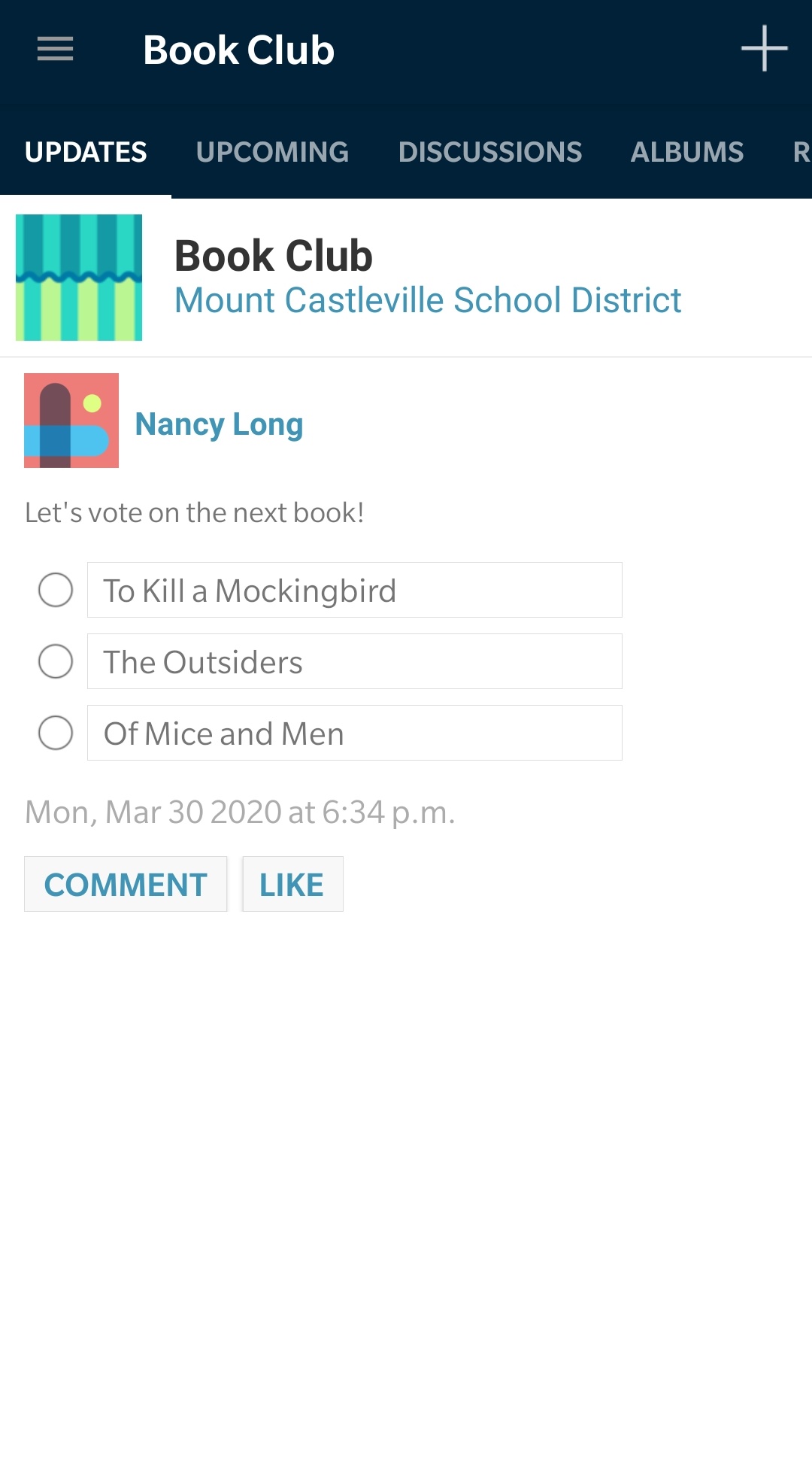This screenshot has height=1470, width=812.
Task: Tap the plus icon to add post
Action: (x=764, y=49)
